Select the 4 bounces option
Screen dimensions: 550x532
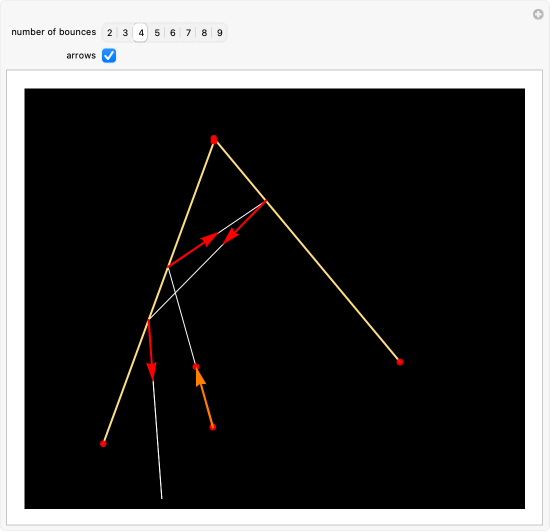(140, 33)
